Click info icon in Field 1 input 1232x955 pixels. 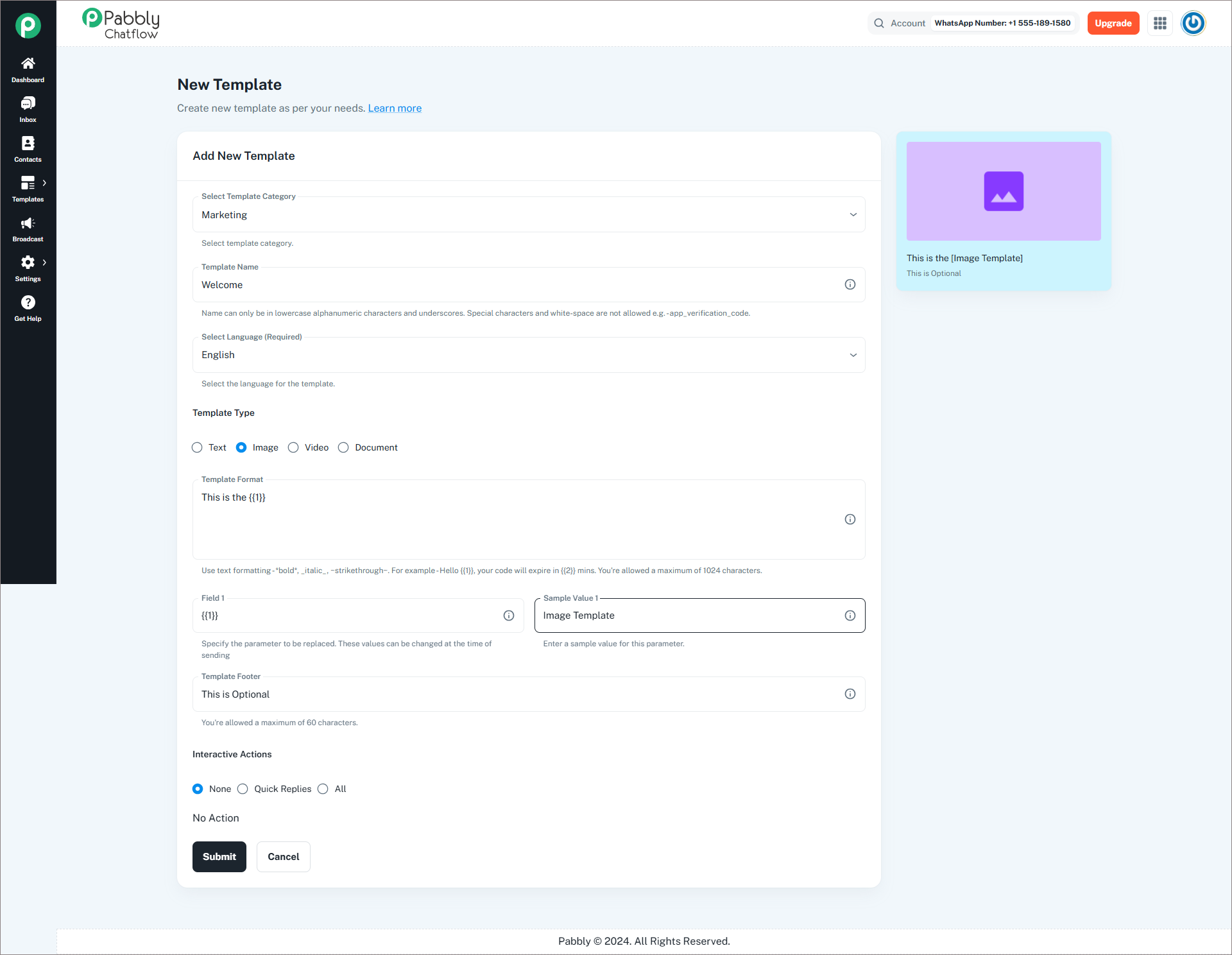(x=509, y=615)
